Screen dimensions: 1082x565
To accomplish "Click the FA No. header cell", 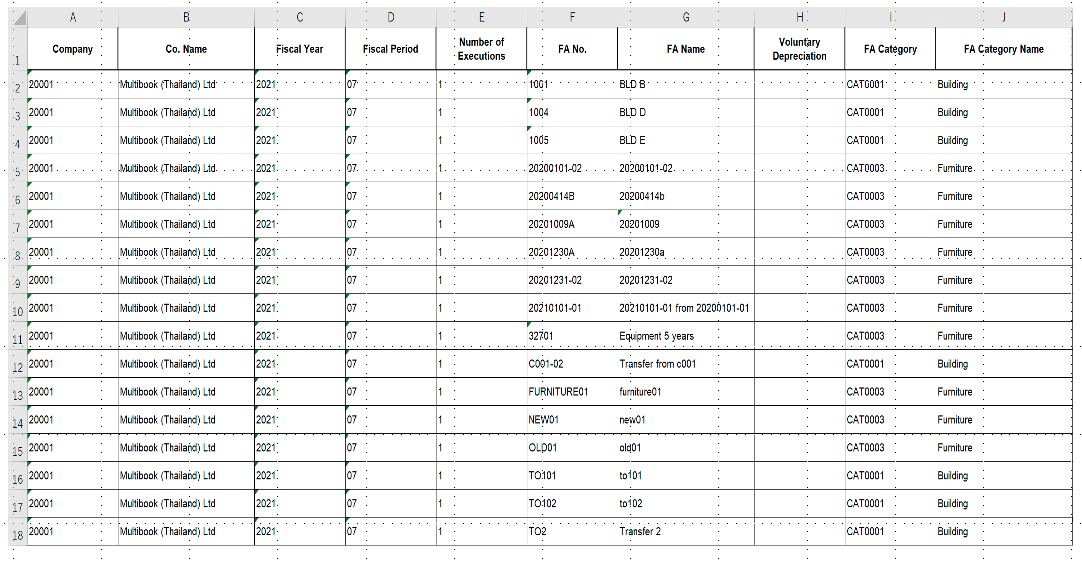I will click(572, 49).
